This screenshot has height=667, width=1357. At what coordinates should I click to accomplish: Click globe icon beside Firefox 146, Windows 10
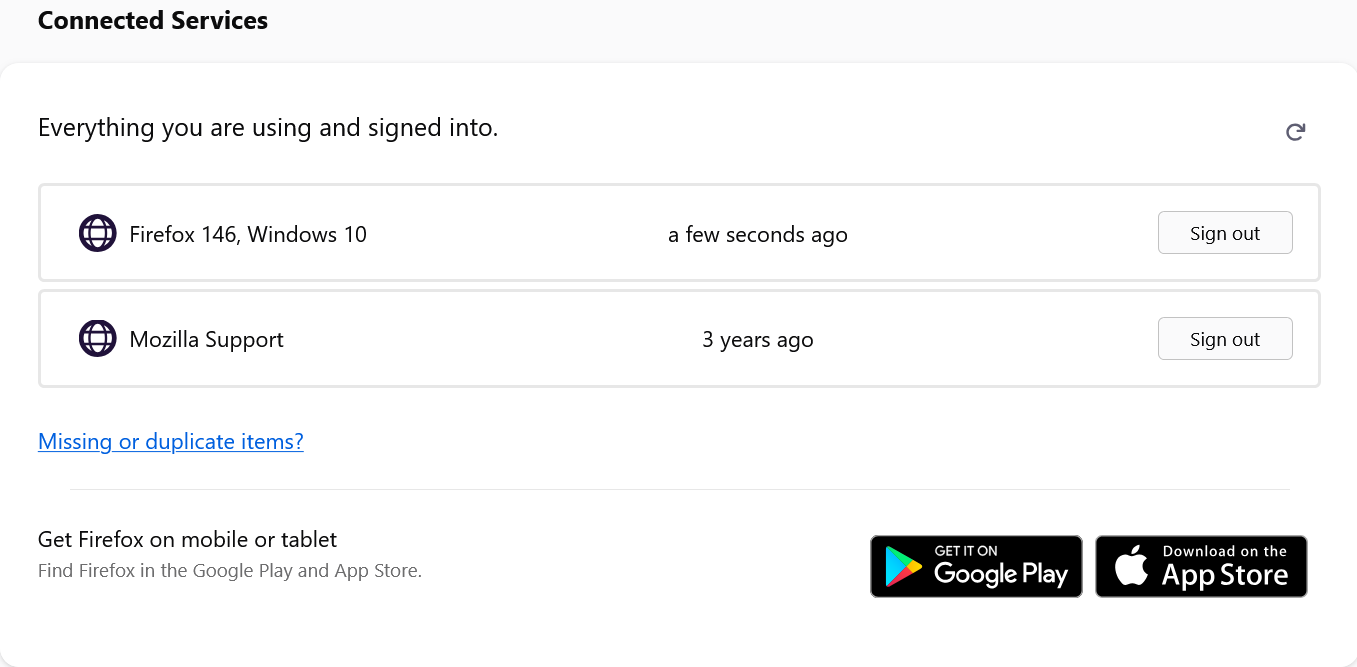[97, 234]
